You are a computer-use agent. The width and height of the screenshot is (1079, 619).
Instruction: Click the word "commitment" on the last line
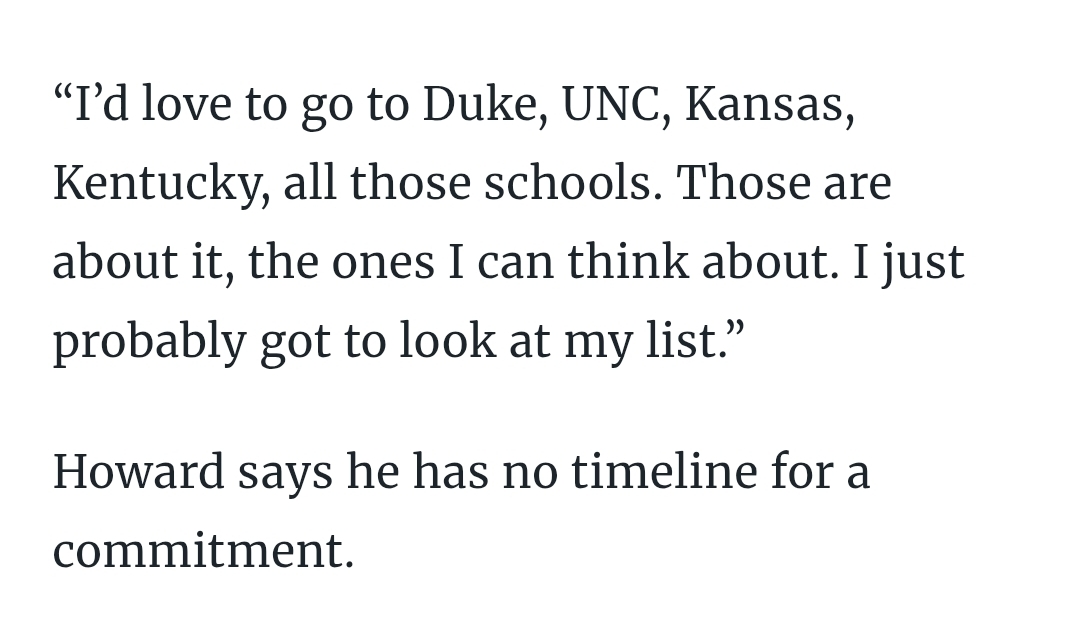point(202,550)
